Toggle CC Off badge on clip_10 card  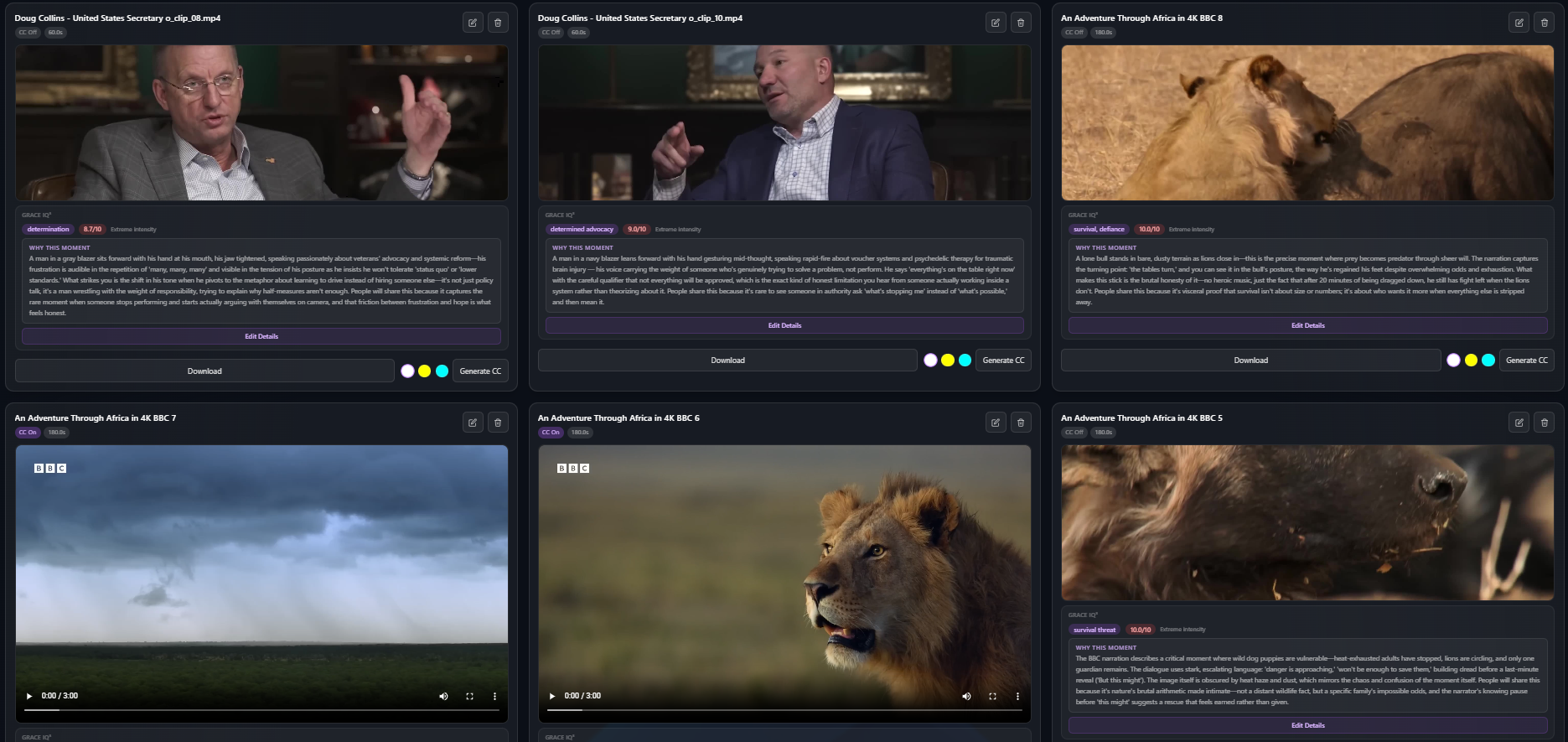click(x=551, y=33)
